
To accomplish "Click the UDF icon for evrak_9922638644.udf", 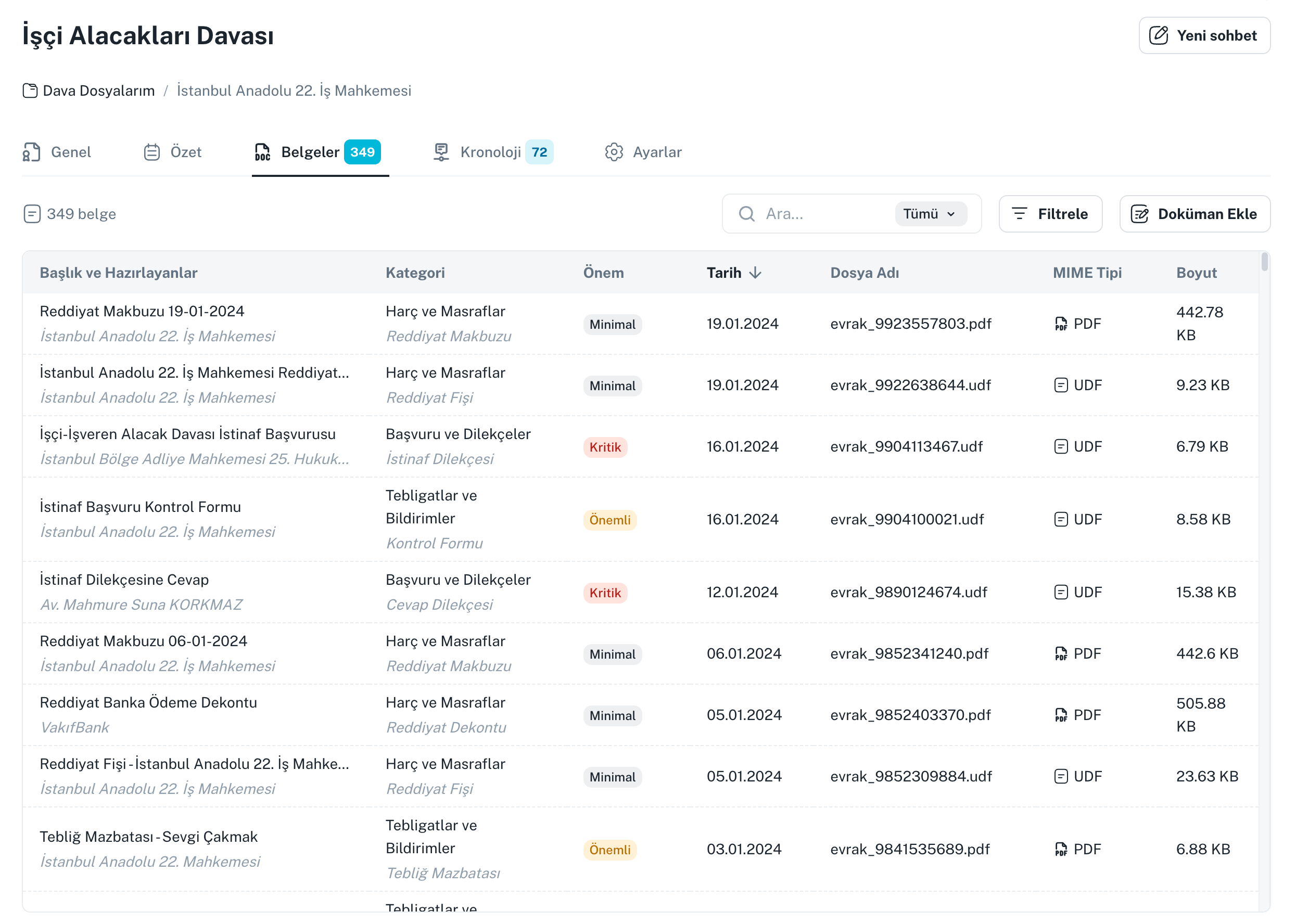I will click(1061, 385).
